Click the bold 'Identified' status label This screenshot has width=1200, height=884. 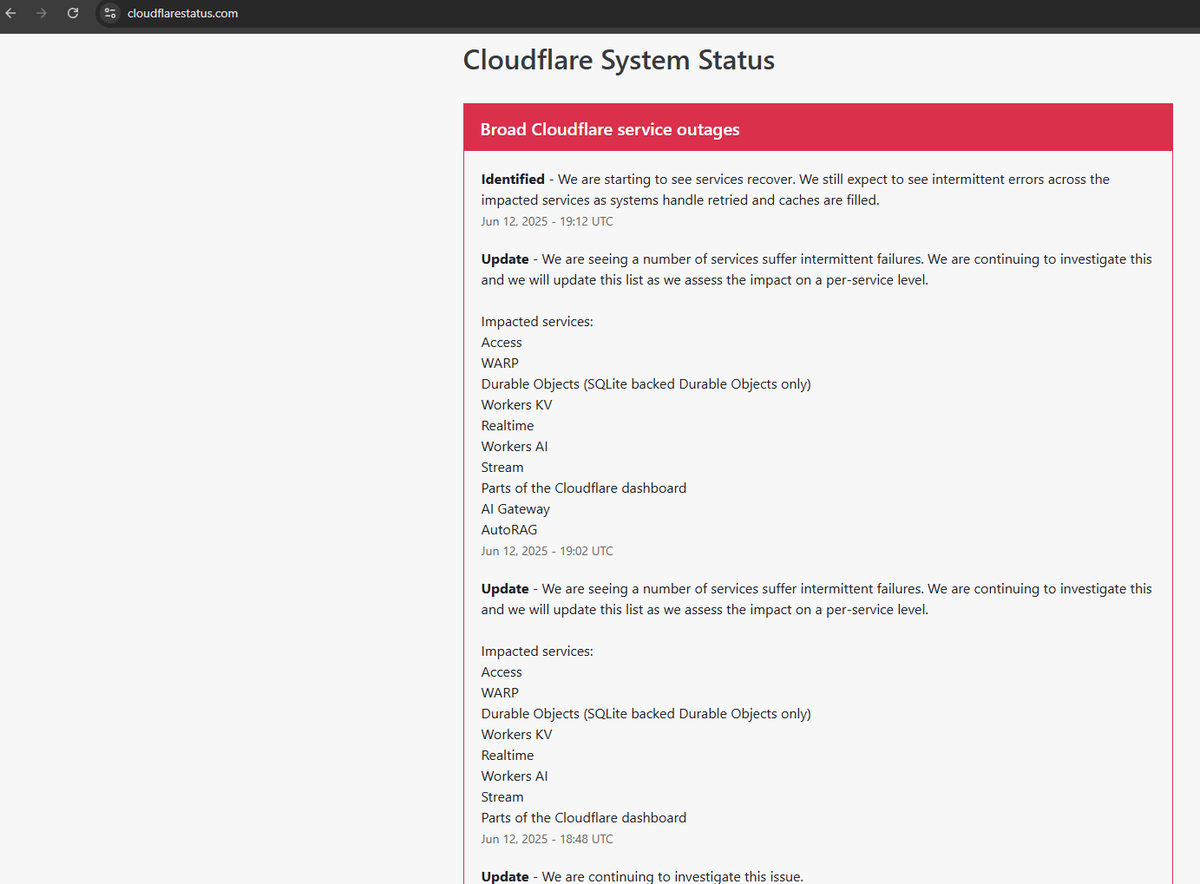pos(513,179)
